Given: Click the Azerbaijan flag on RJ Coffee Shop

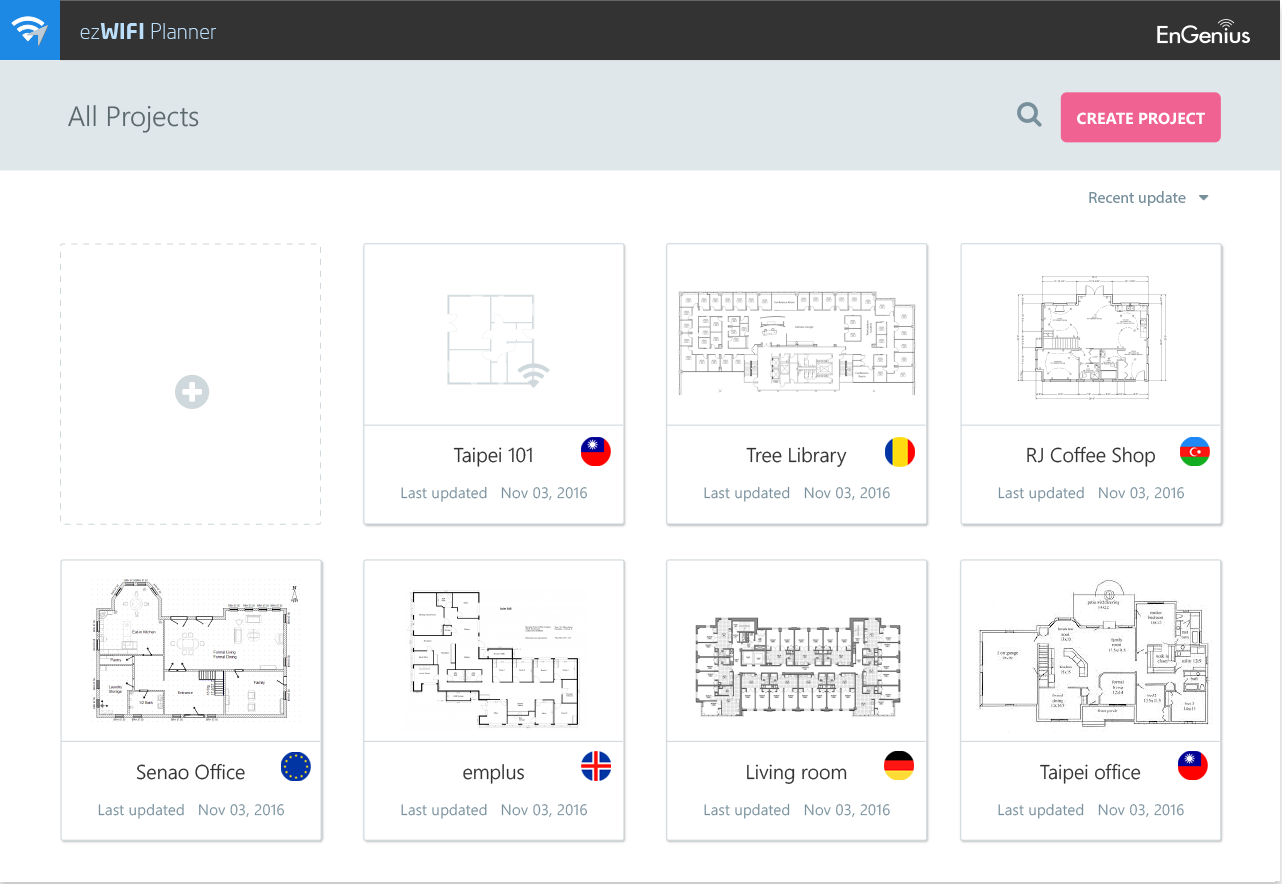Looking at the screenshot, I should [x=1195, y=452].
